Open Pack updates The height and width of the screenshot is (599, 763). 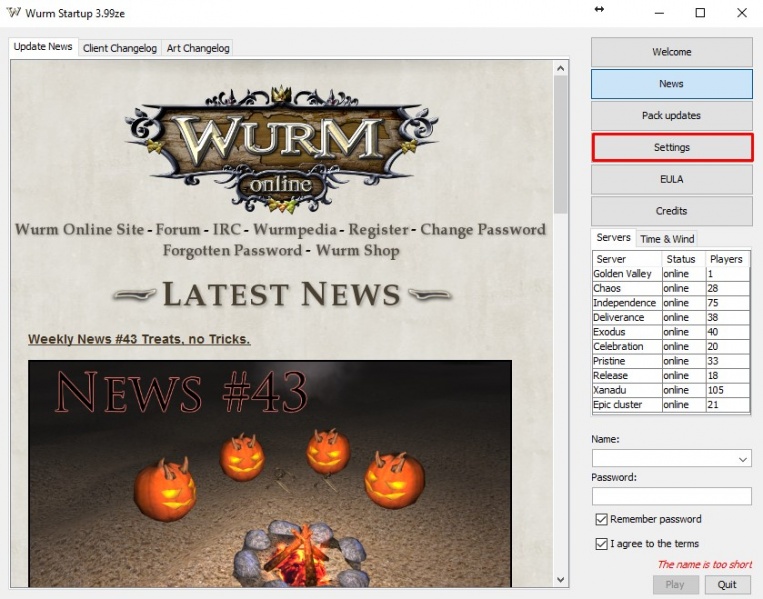click(x=672, y=116)
